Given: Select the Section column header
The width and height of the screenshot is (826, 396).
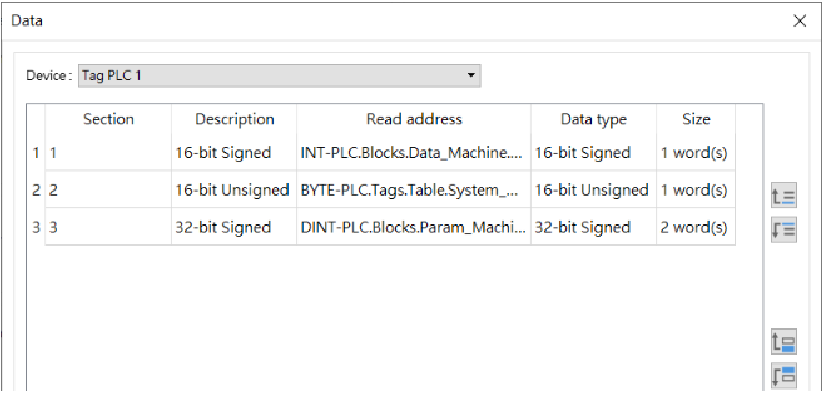Looking at the screenshot, I should pos(108,120).
